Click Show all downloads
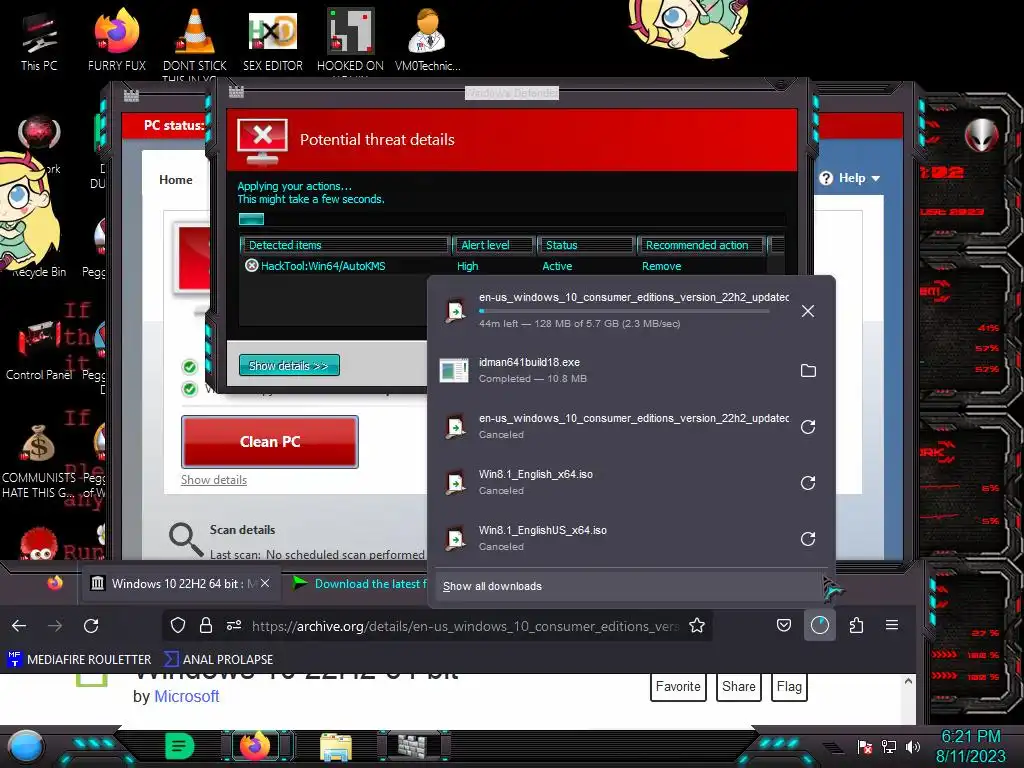This screenshot has width=1024, height=768. click(631, 586)
